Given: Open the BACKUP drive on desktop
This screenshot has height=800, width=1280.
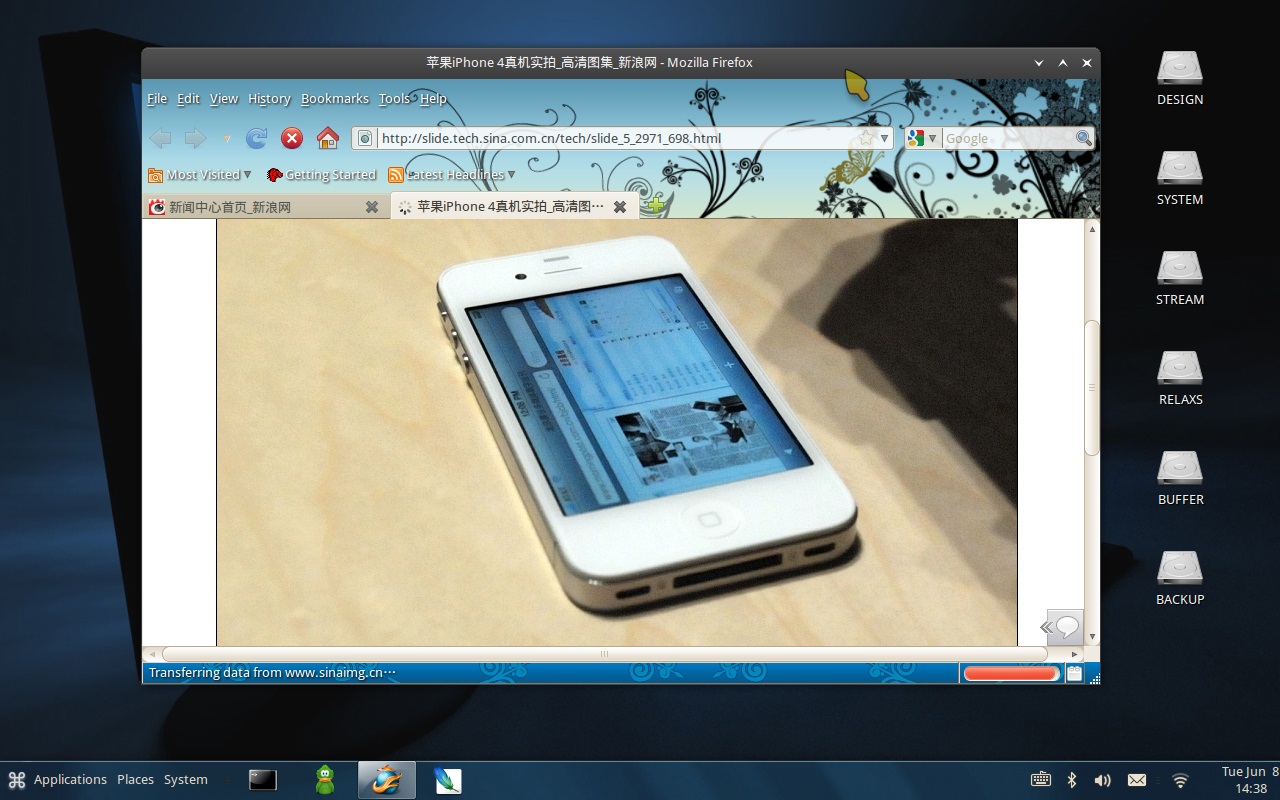Looking at the screenshot, I should point(1180,578).
